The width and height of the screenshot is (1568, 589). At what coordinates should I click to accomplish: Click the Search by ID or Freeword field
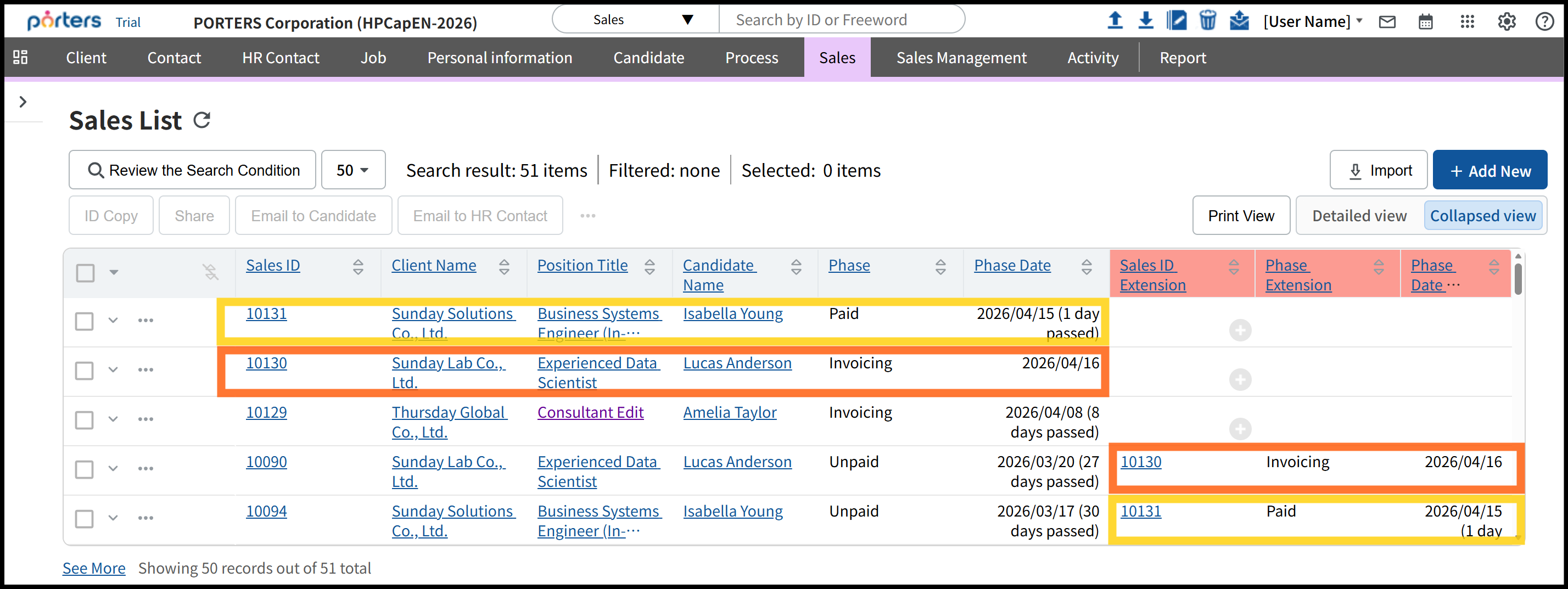[840, 20]
